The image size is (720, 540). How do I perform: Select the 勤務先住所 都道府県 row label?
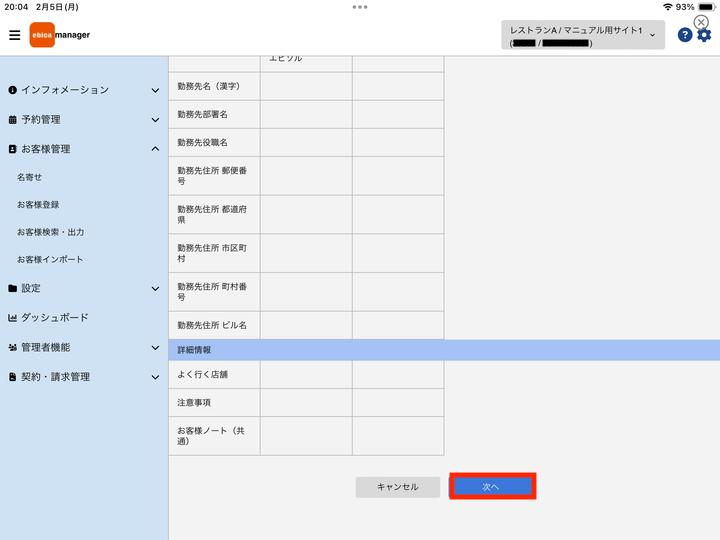point(212,214)
